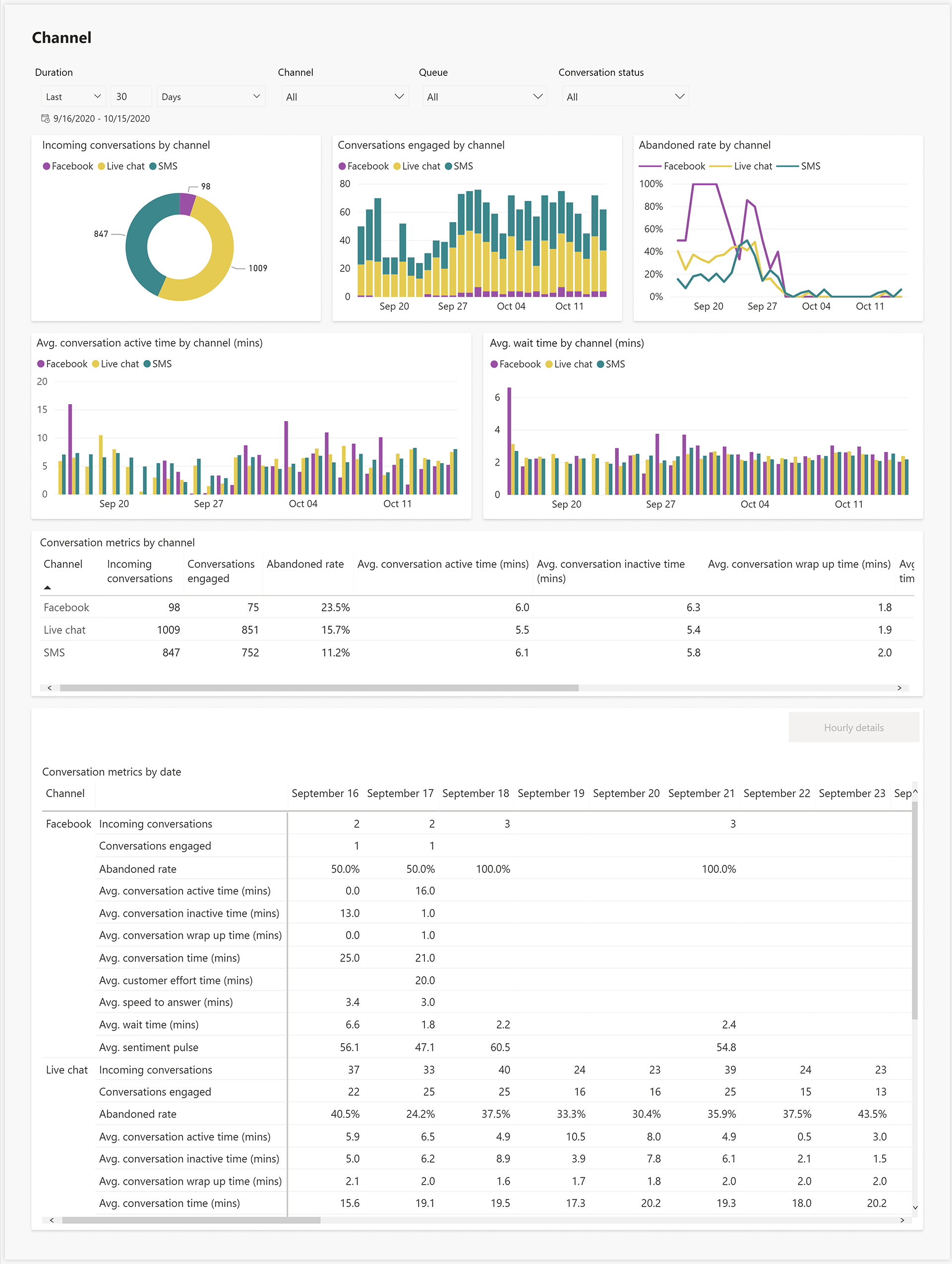Screen dimensions: 952x1264
Task: Click the calendar icon beside the date range
Action: (45, 119)
